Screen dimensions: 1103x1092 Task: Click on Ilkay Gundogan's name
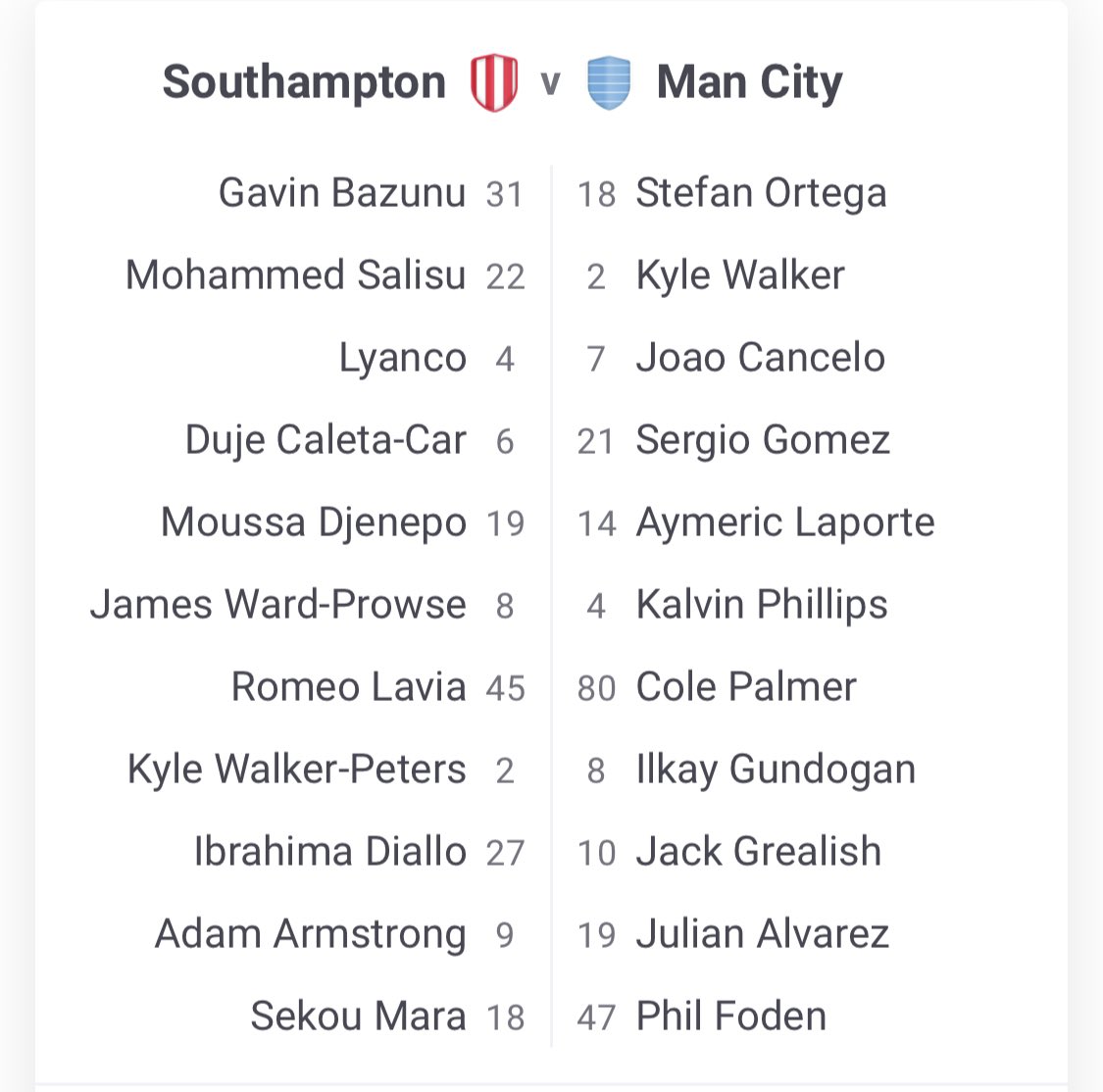[x=776, y=769]
